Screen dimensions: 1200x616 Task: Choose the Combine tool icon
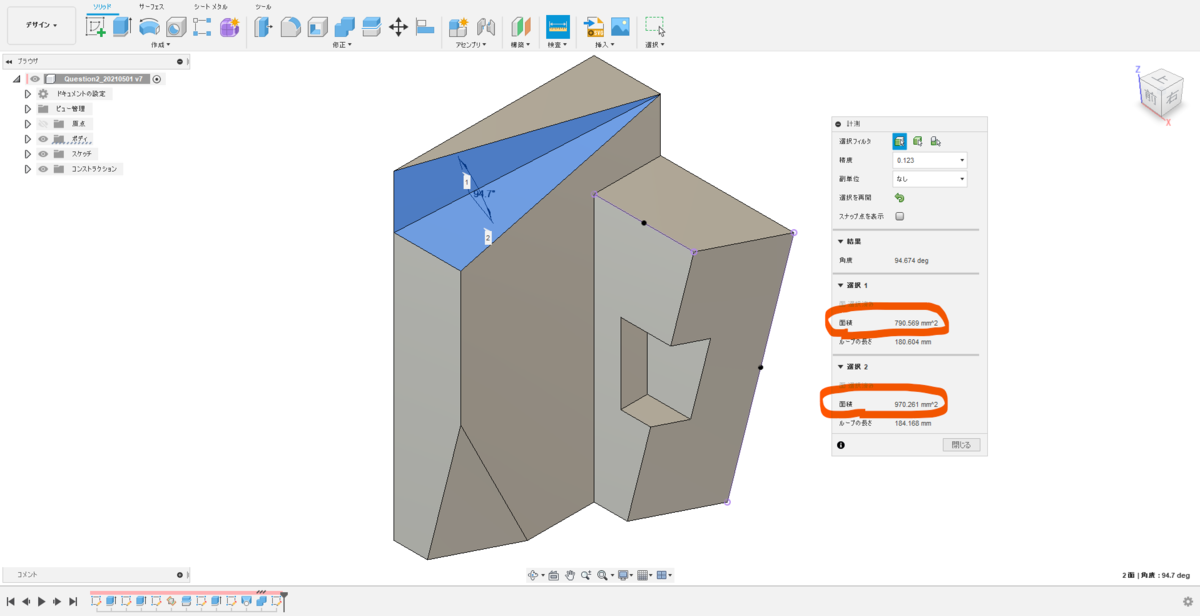coord(345,27)
